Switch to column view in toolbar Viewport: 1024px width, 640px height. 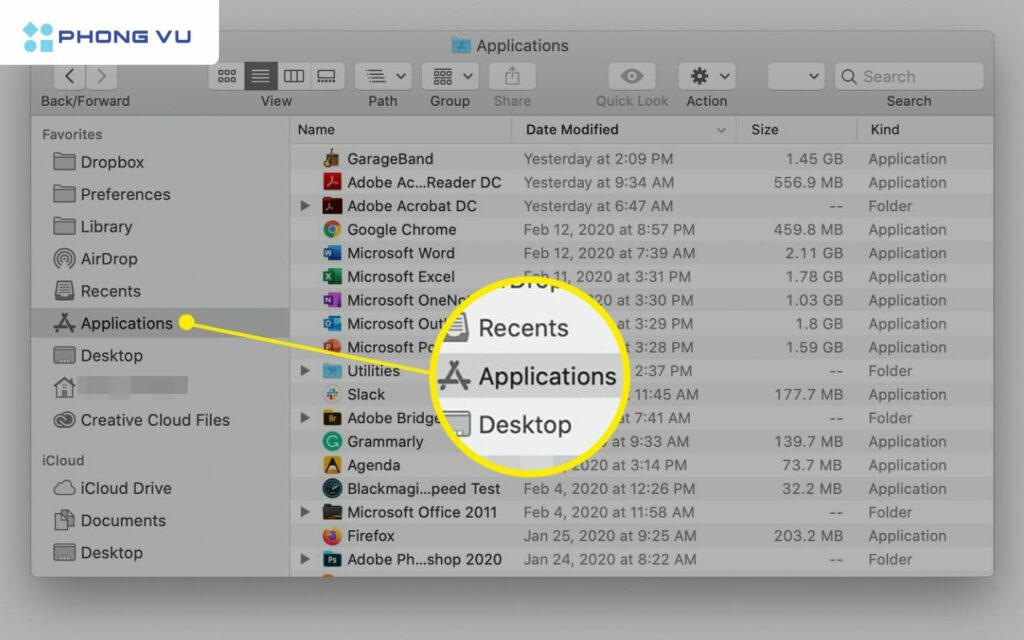(293, 76)
